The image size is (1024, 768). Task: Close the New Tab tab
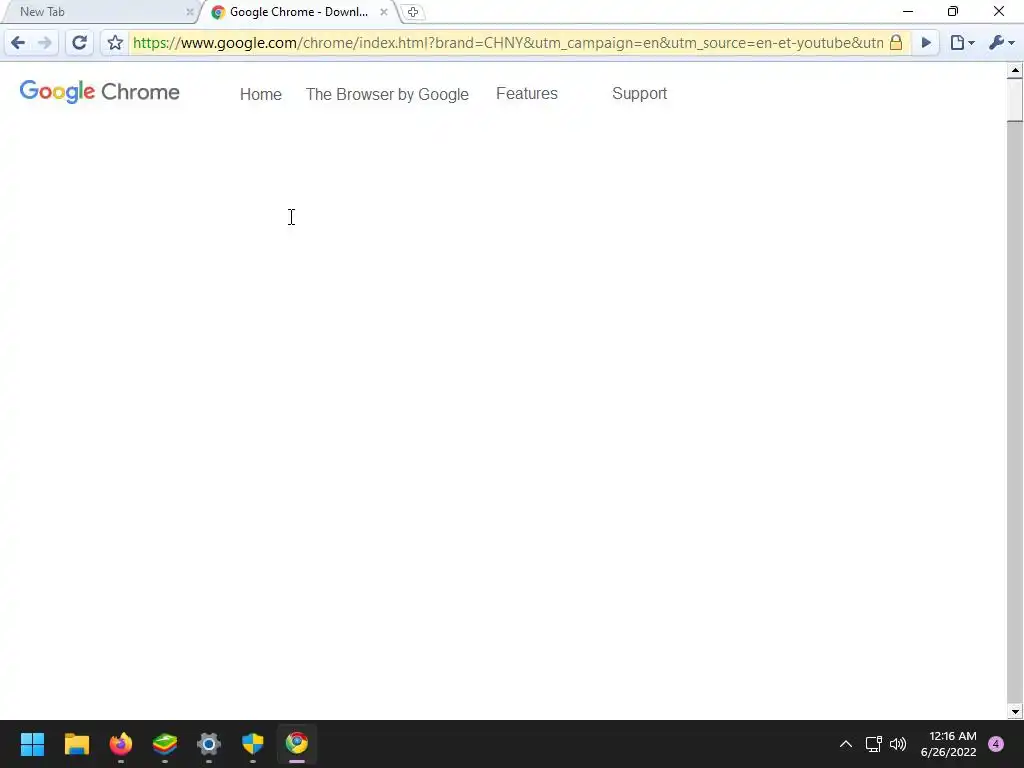click(189, 12)
